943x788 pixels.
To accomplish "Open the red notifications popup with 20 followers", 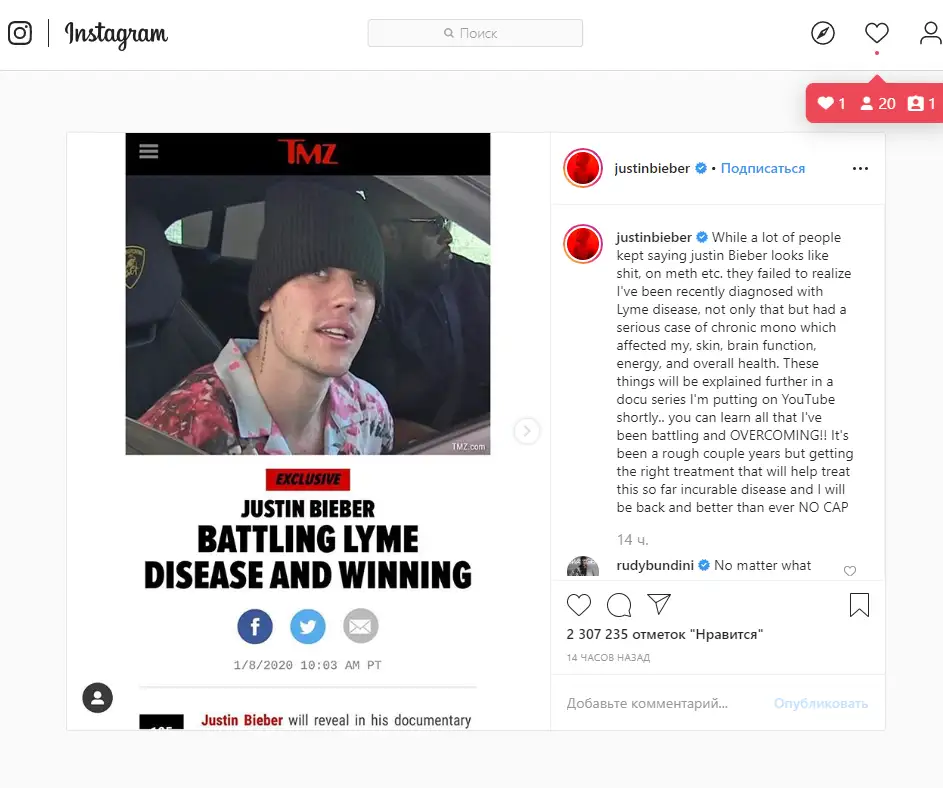I will [x=875, y=103].
